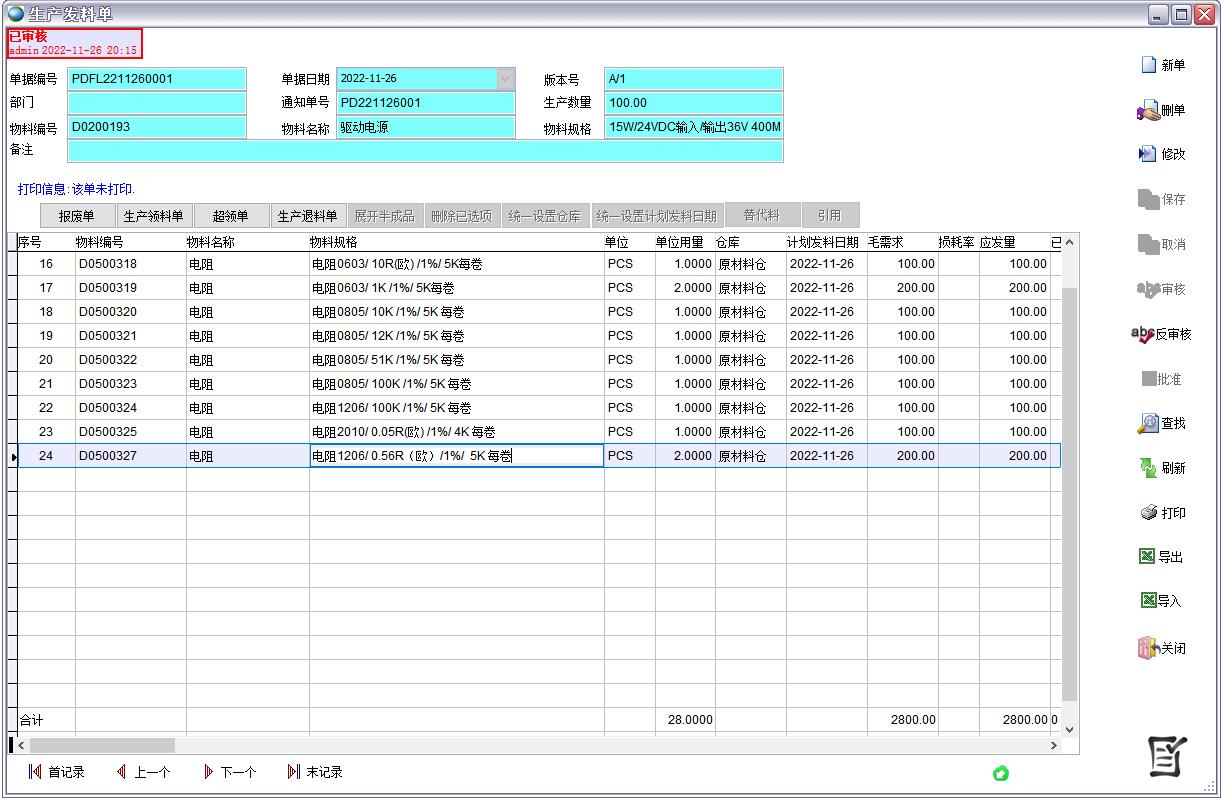Click the 生产领料单 button
This screenshot has height=801, width=1221.
click(x=153, y=216)
